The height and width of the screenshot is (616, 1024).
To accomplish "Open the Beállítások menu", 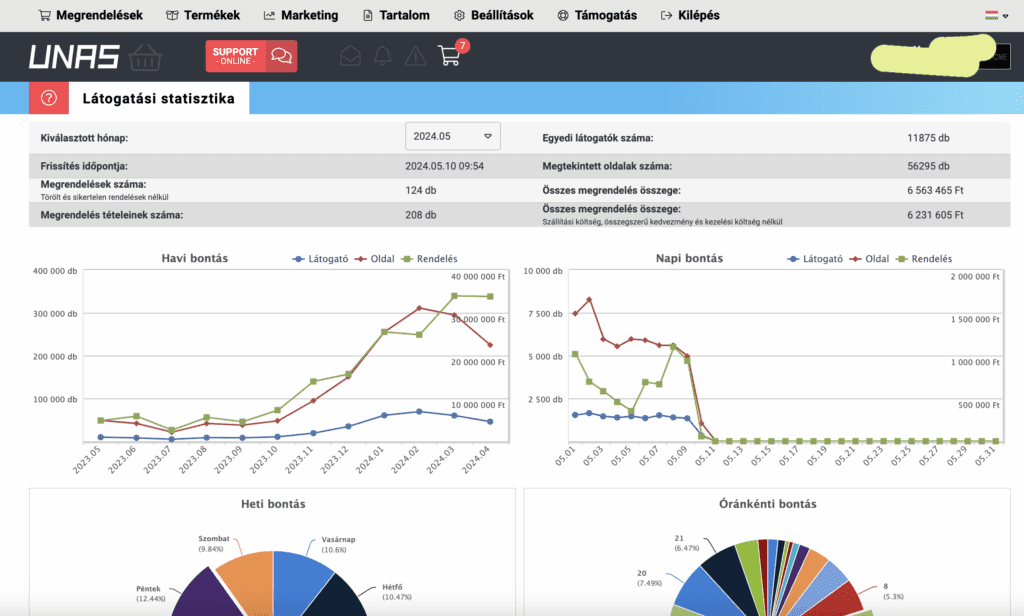I will click(494, 15).
